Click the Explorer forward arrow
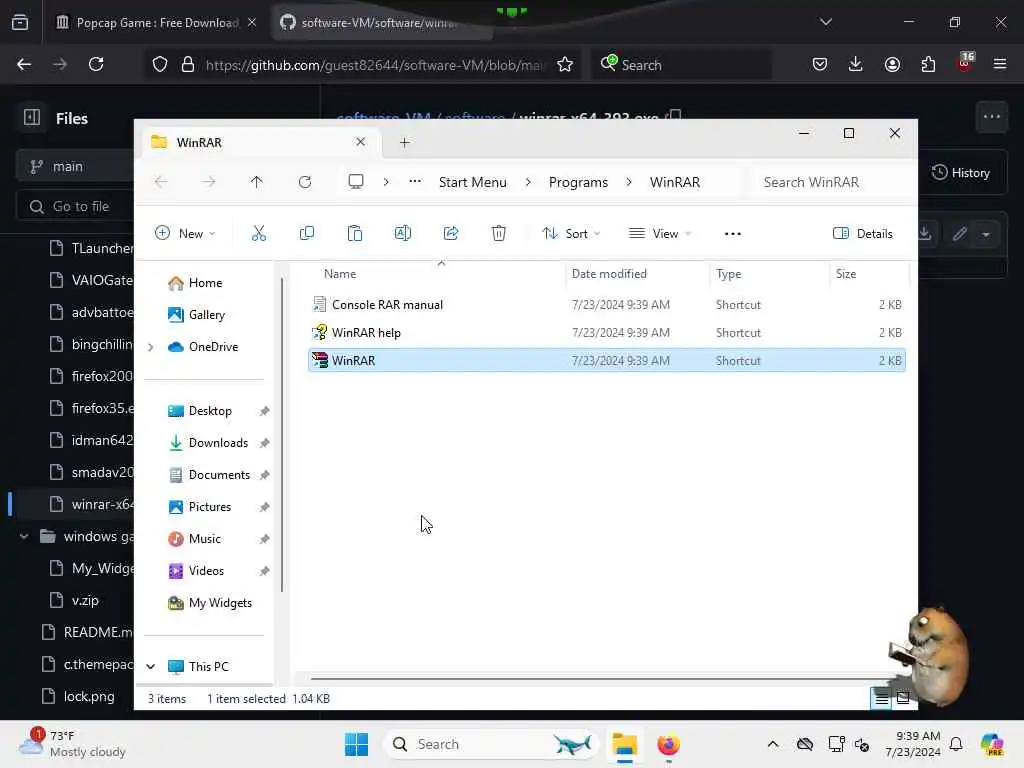This screenshot has height=768, width=1024. point(209,182)
